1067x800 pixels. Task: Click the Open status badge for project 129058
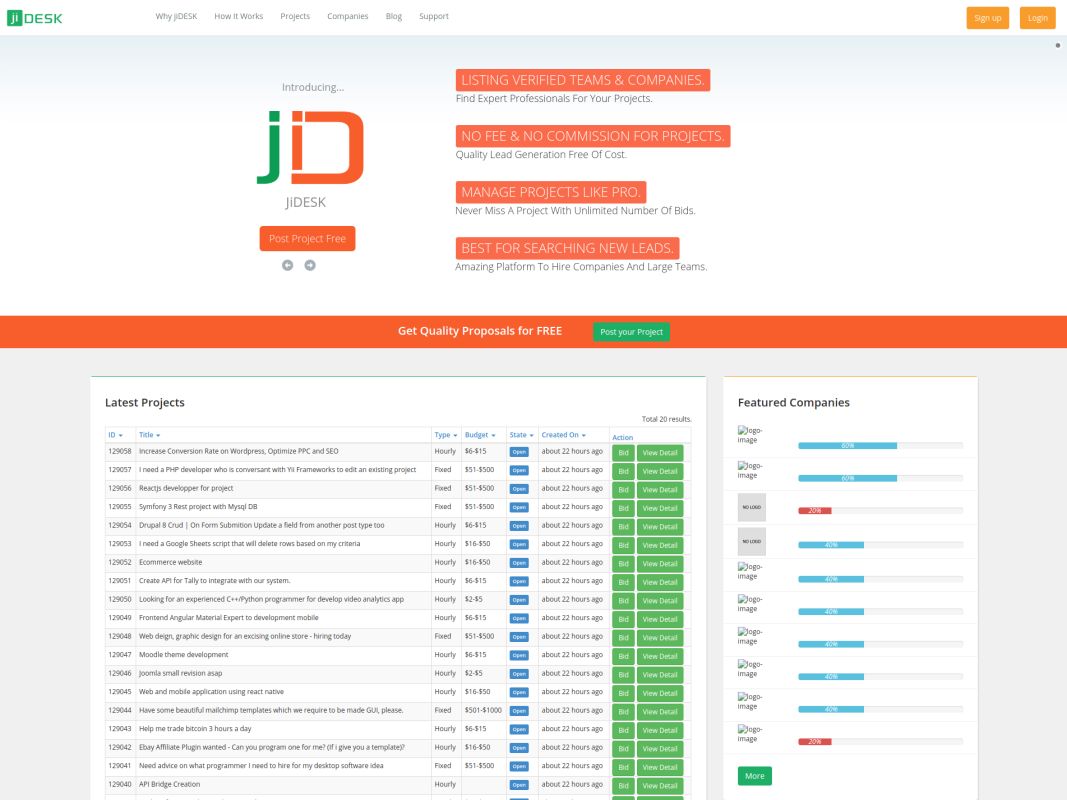pos(519,452)
